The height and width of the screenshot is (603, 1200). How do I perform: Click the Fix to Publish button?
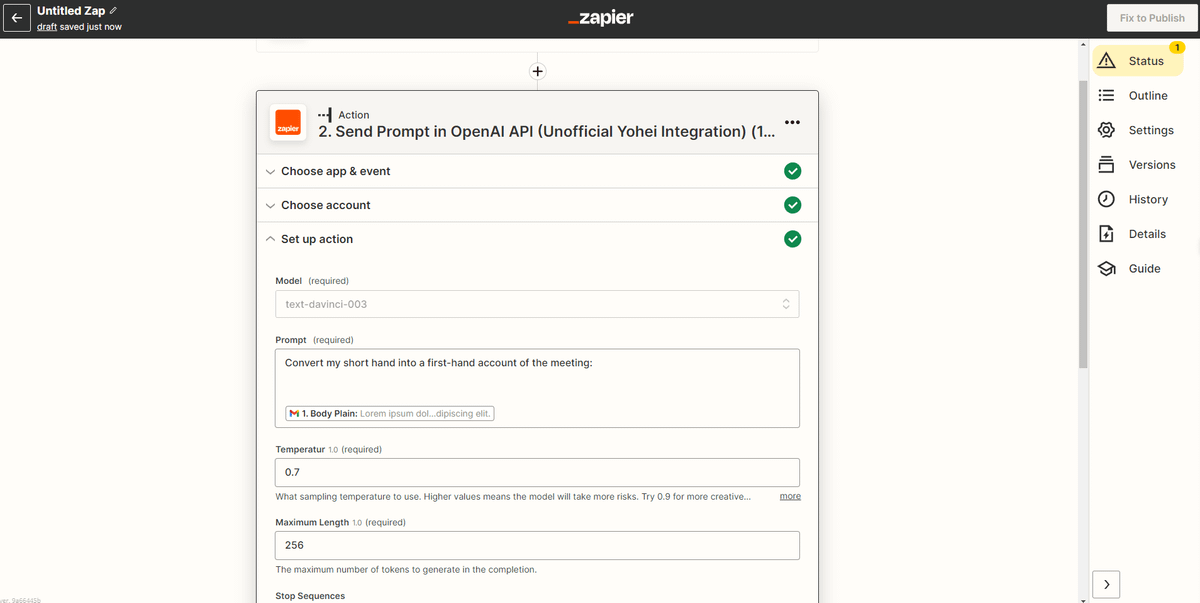pyautogui.click(x=1152, y=18)
